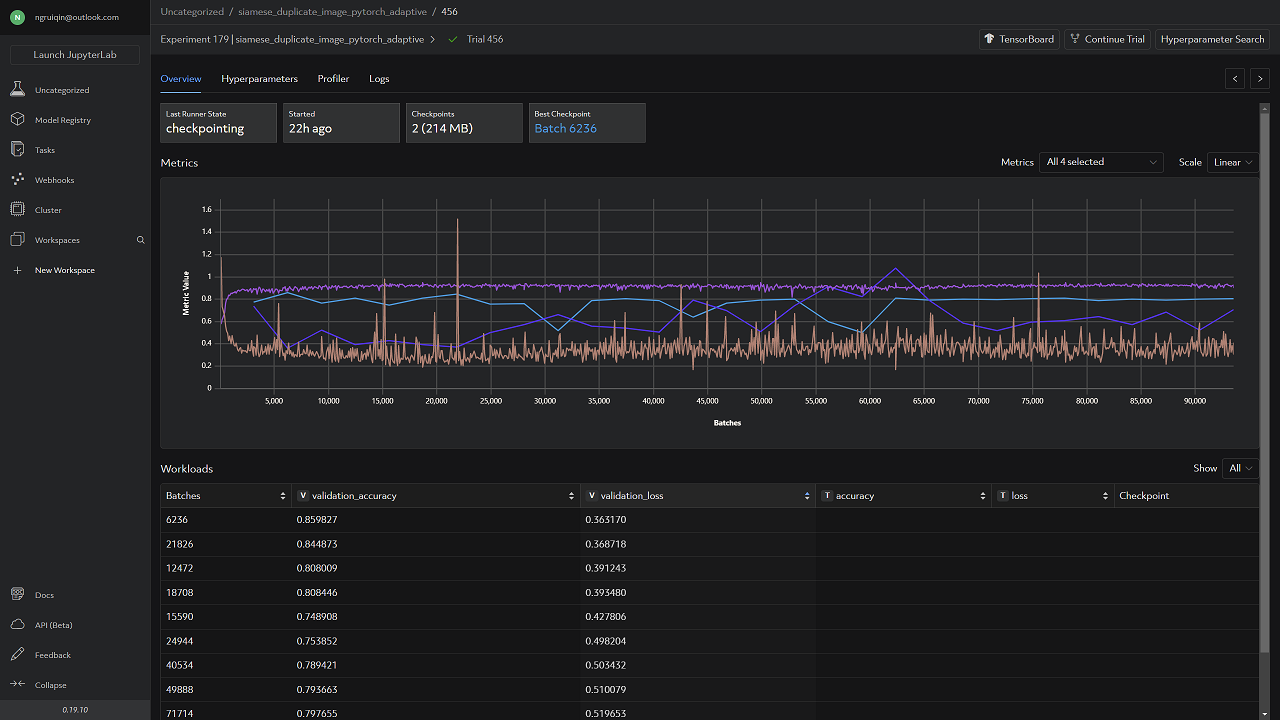Click the user avatar icon
The height and width of the screenshot is (720, 1280).
17,17
